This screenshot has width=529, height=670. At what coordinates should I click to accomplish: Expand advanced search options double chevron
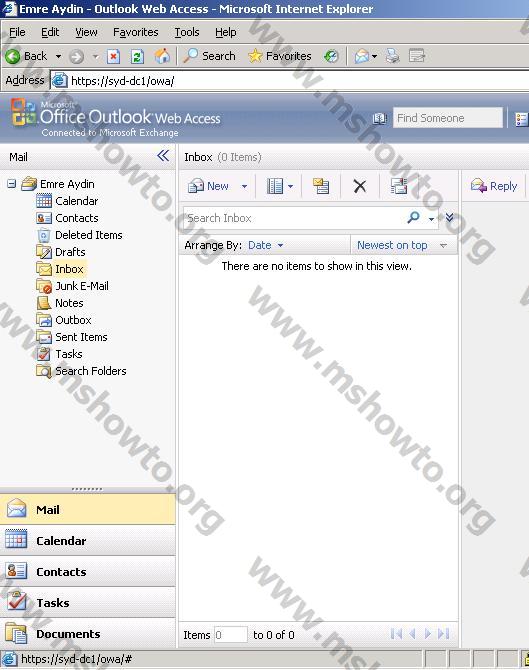450,217
